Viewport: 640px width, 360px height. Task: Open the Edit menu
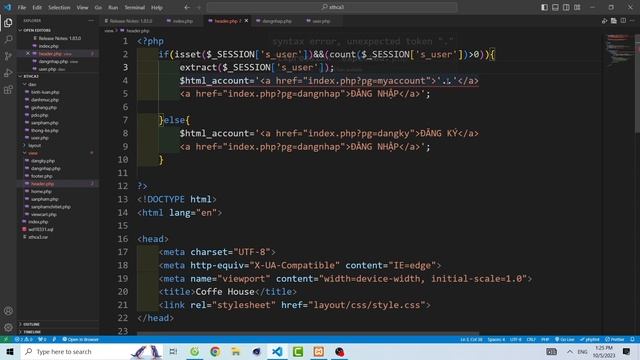37,7
